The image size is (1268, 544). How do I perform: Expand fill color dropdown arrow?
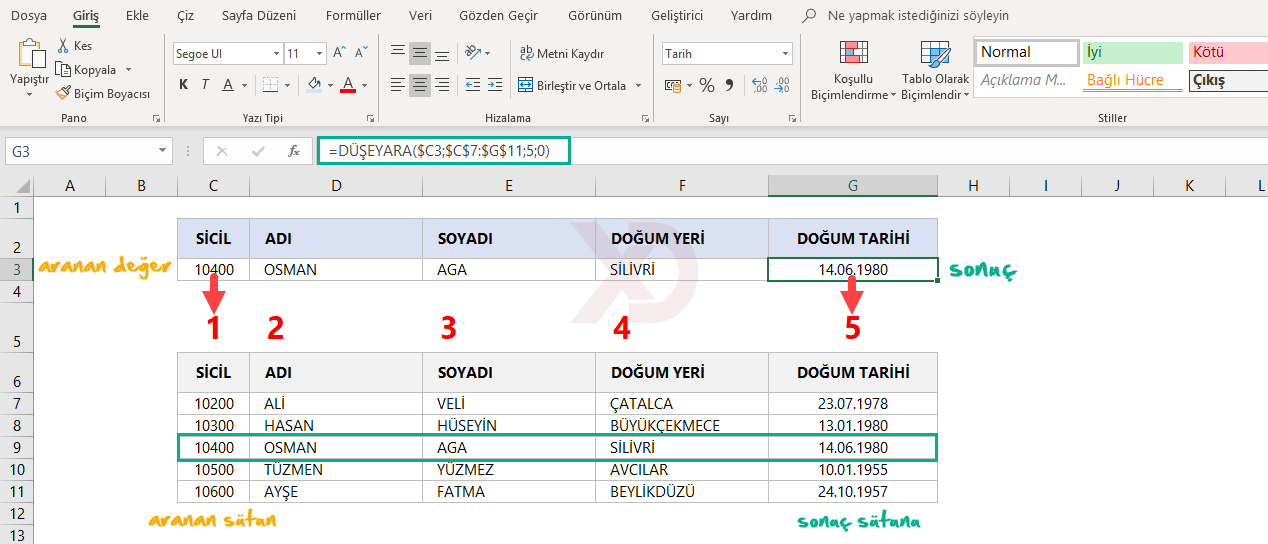[x=331, y=85]
